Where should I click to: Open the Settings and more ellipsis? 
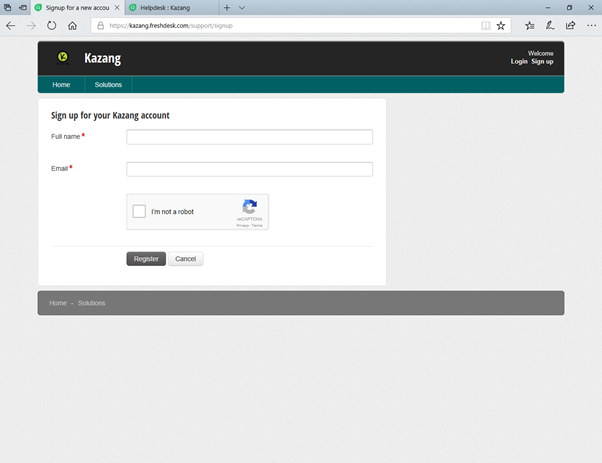[x=591, y=26]
